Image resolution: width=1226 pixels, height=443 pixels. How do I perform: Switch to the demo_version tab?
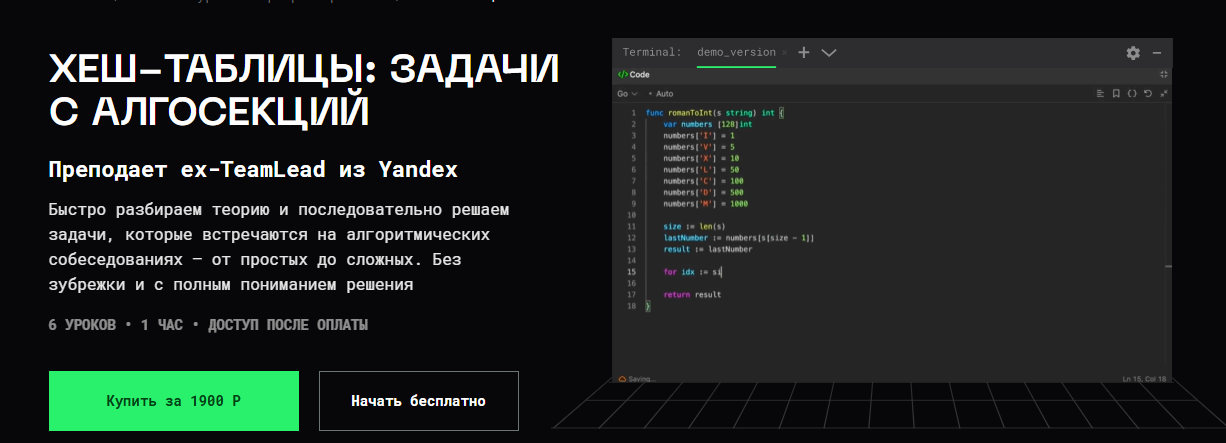click(x=735, y=52)
